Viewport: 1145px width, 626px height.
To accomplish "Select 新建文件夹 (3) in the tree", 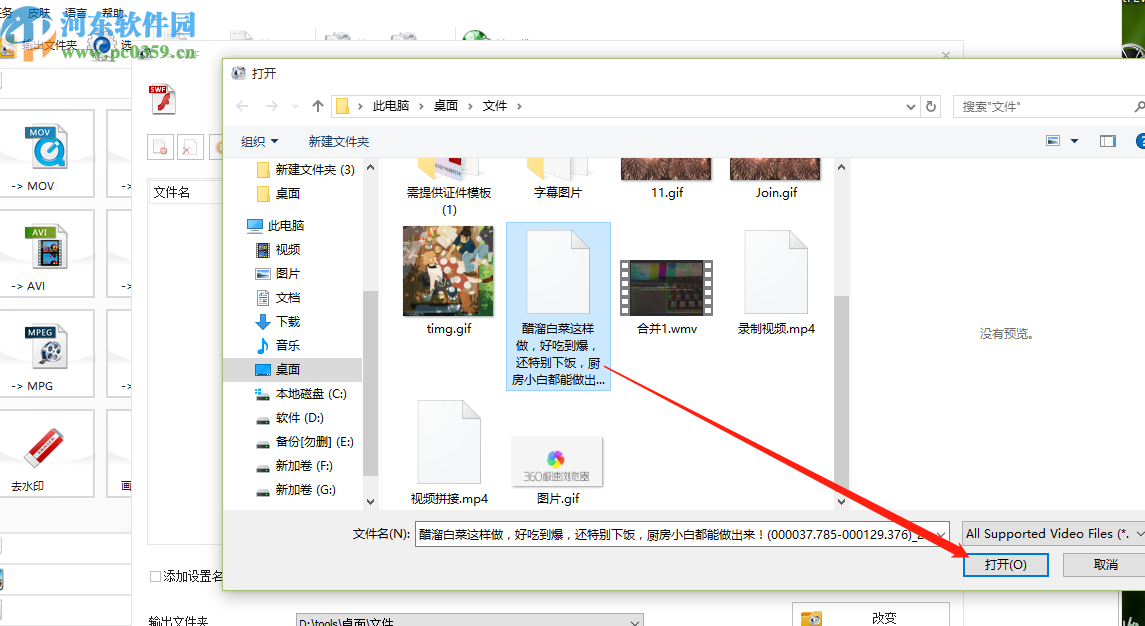I will point(305,169).
